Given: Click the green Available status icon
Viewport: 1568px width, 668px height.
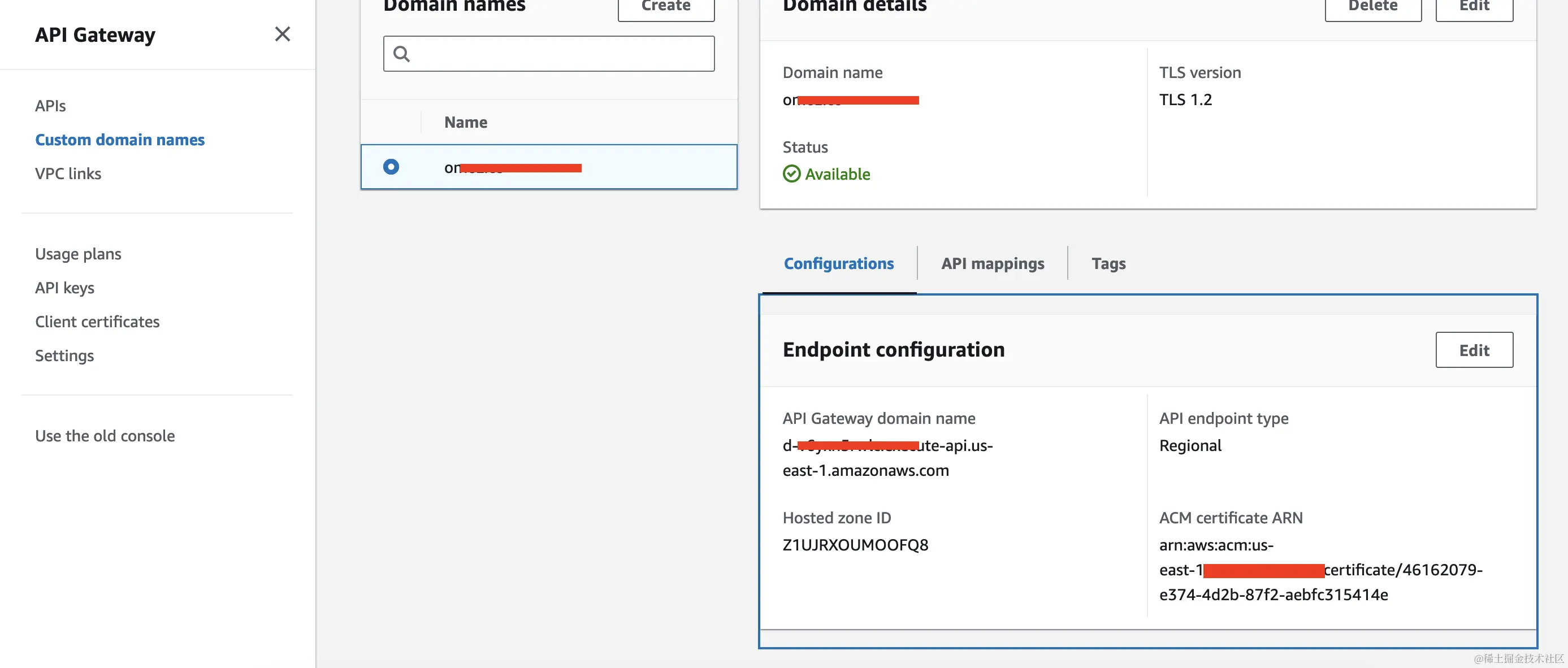Looking at the screenshot, I should click(x=791, y=174).
